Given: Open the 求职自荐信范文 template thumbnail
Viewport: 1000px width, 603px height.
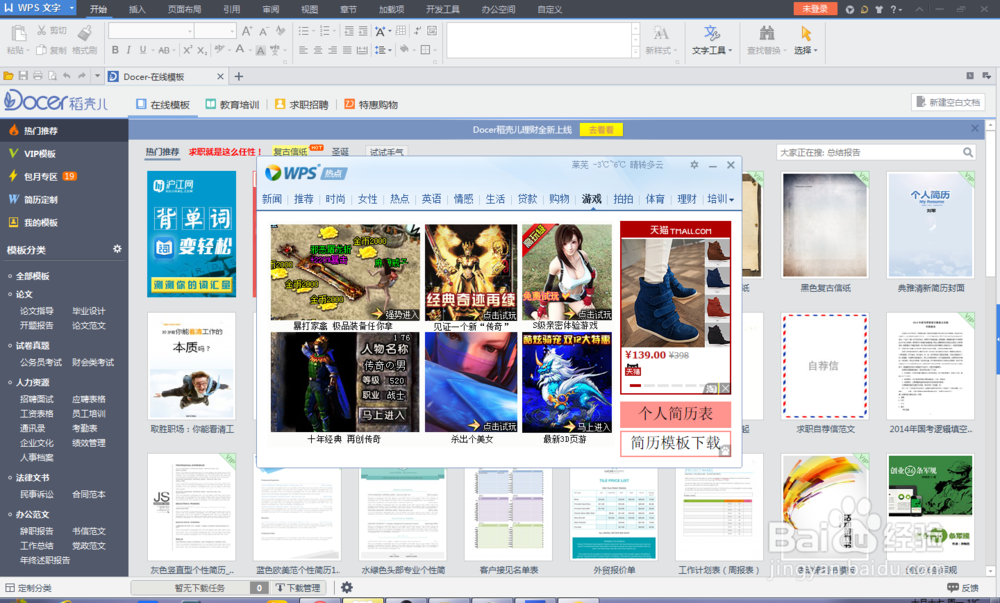Looking at the screenshot, I should pos(825,365).
